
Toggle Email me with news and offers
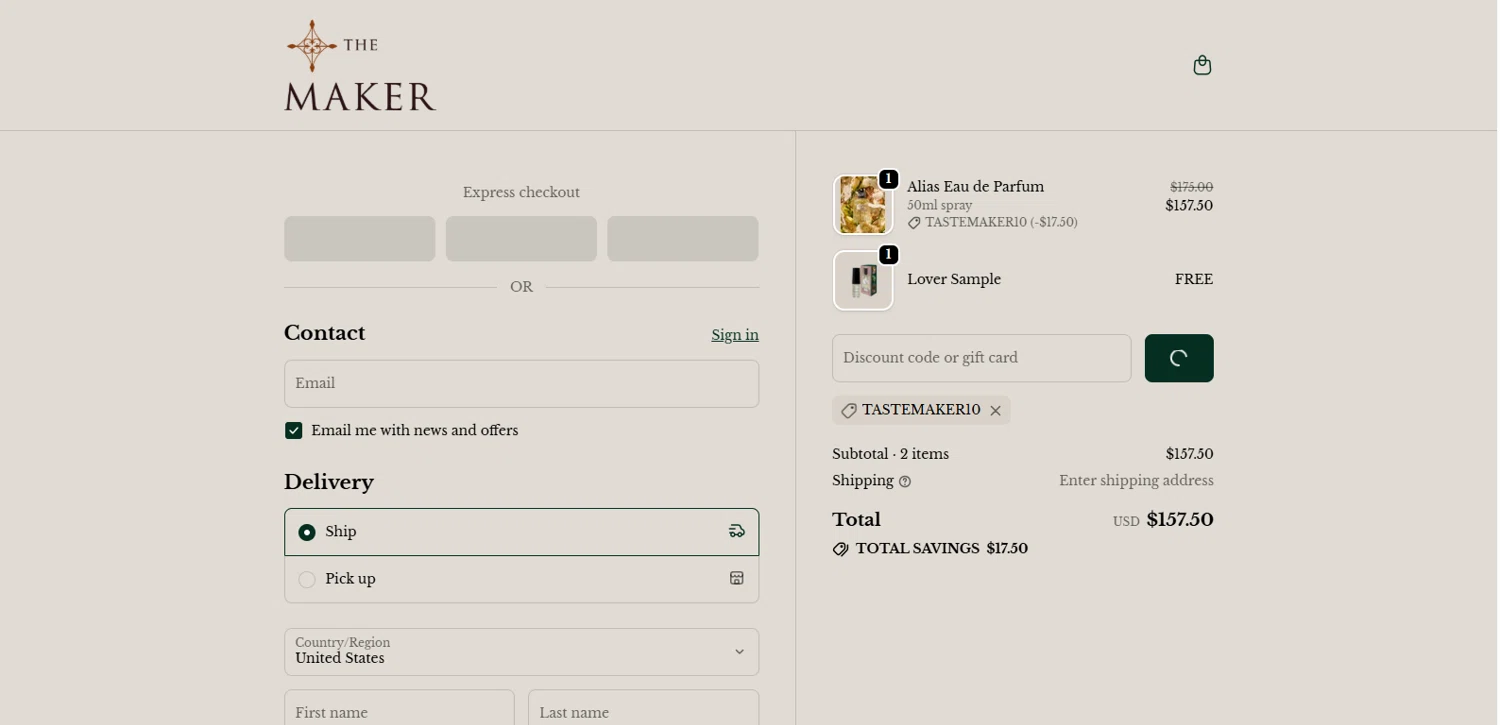click(293, 431)
